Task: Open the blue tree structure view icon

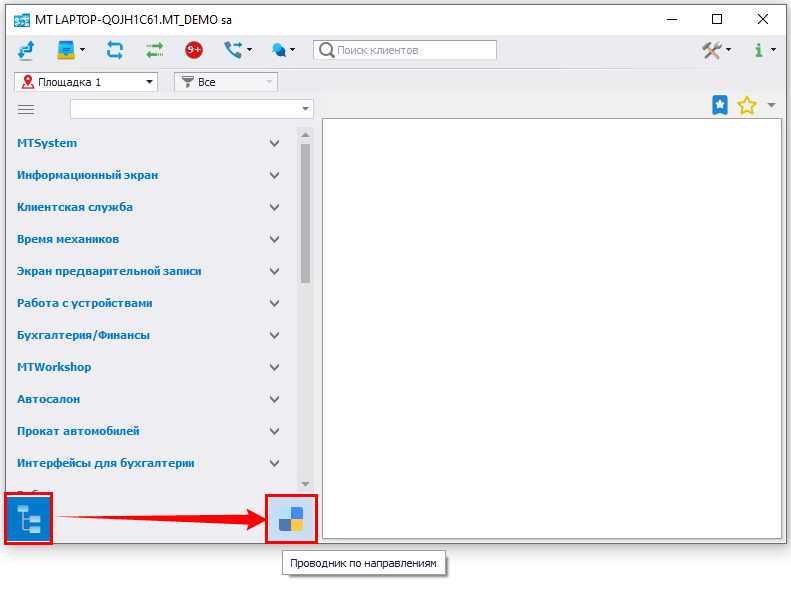Action: coord(28,519)
